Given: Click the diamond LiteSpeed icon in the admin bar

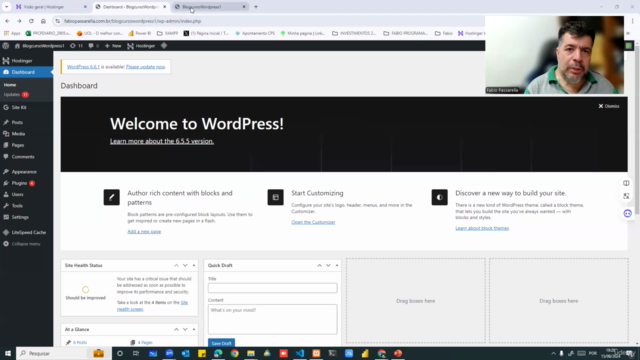Looking at the screenshot, I should (x=164, y=46).
